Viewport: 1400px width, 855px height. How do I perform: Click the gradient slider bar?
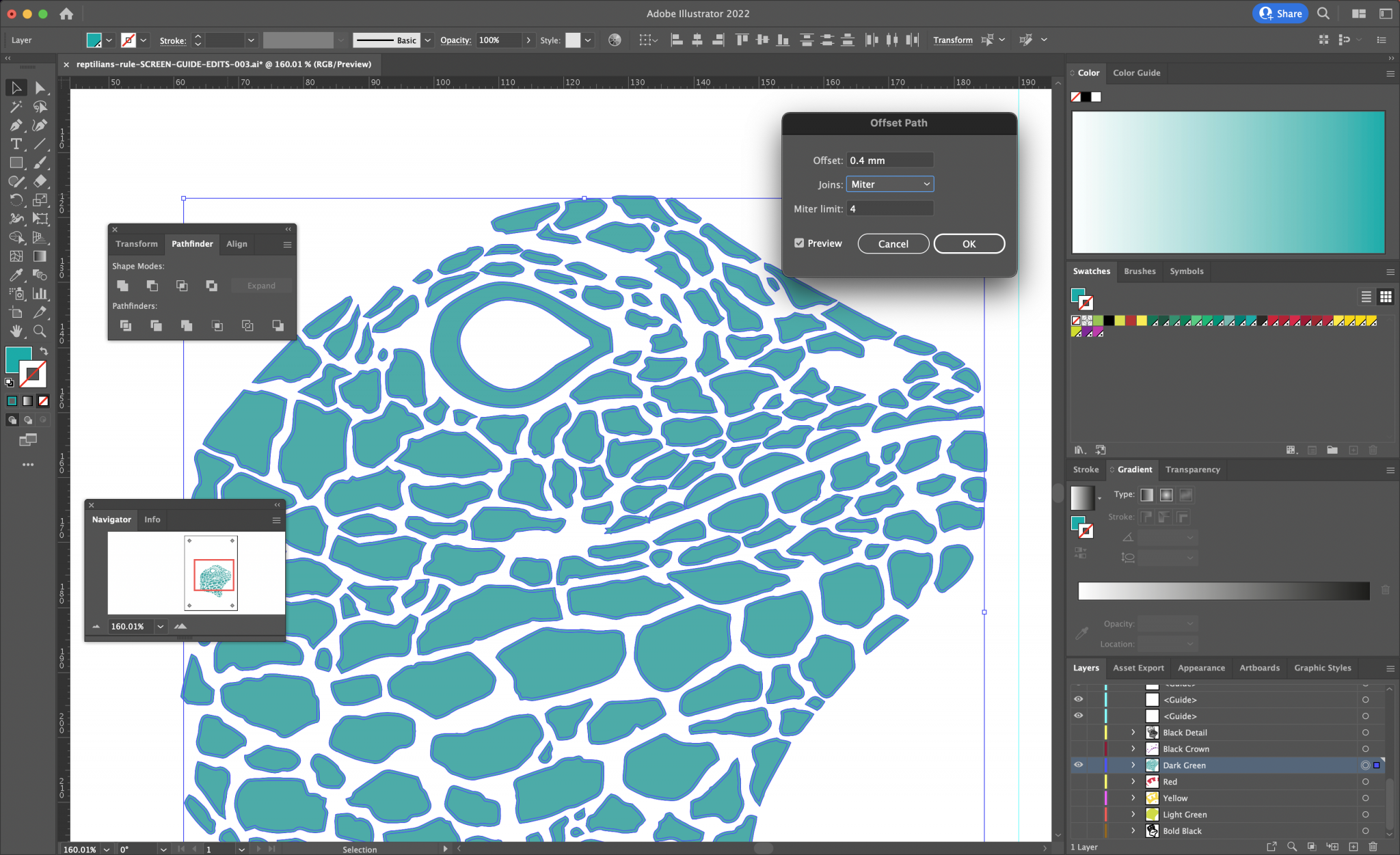(1224, 591)
